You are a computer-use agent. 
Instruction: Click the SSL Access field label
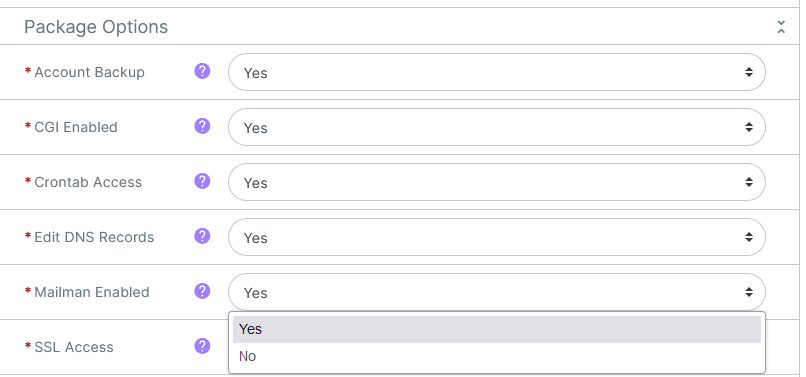[74, 347]
